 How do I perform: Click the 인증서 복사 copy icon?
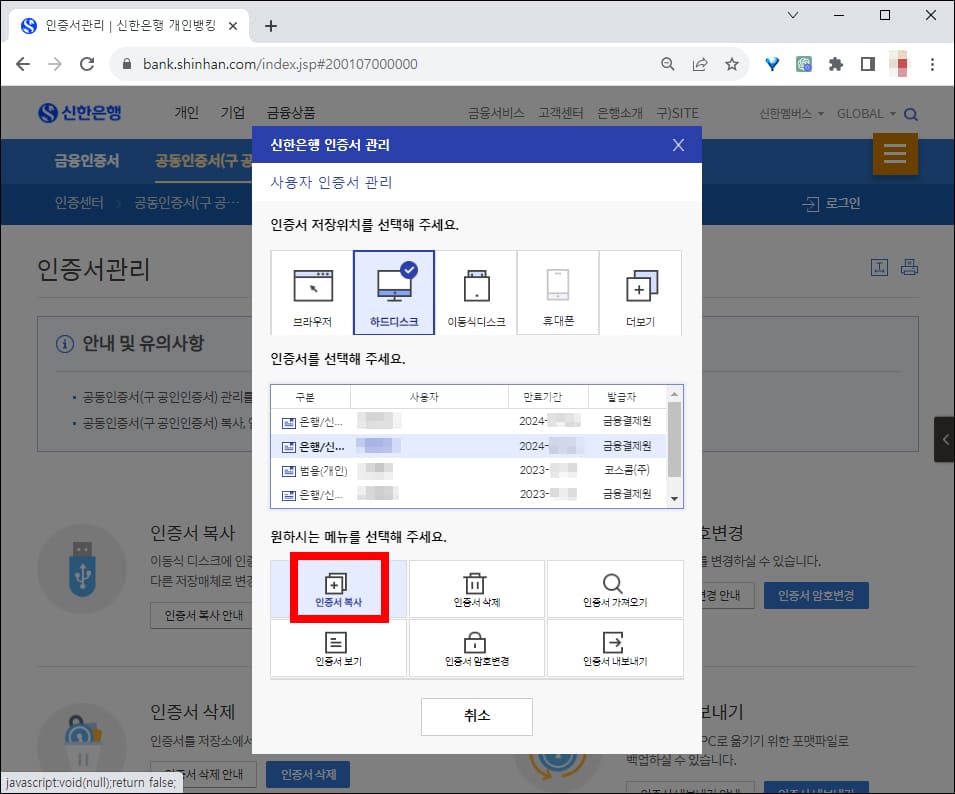pos(337,580)
